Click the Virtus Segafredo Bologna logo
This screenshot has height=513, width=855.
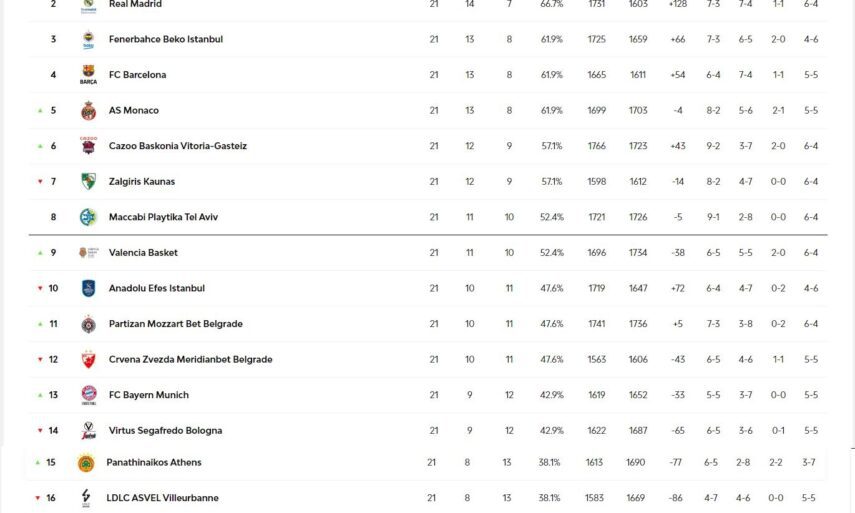click(88, 431)
